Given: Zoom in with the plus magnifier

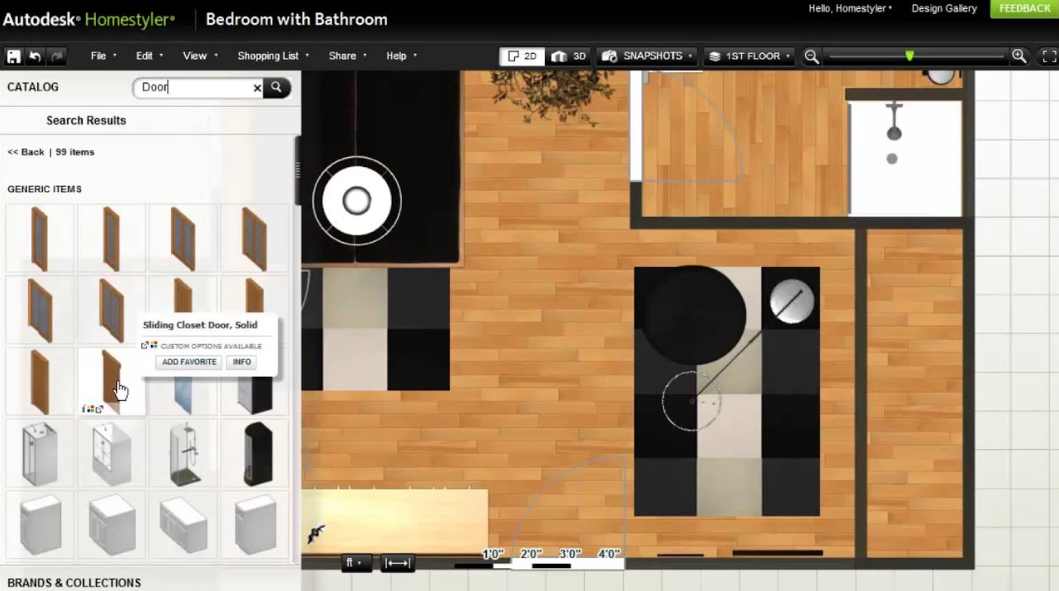Looking at the screenshot, I should pos(1019,57).
